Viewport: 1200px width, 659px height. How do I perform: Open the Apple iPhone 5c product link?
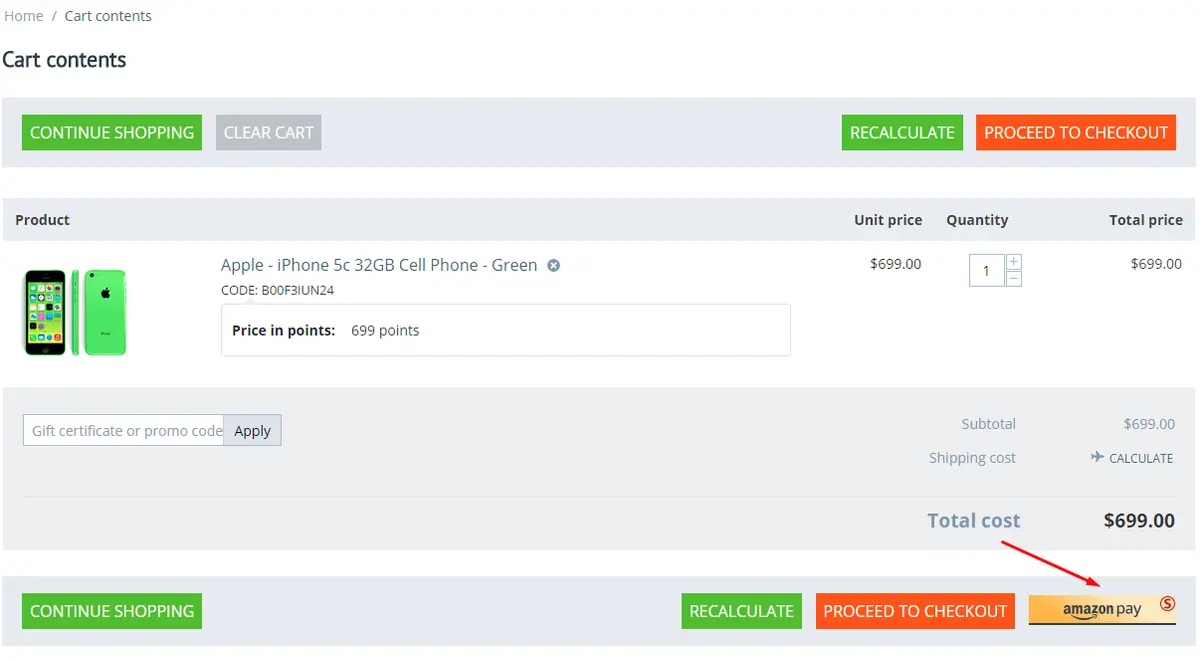(x=379, y=265)
